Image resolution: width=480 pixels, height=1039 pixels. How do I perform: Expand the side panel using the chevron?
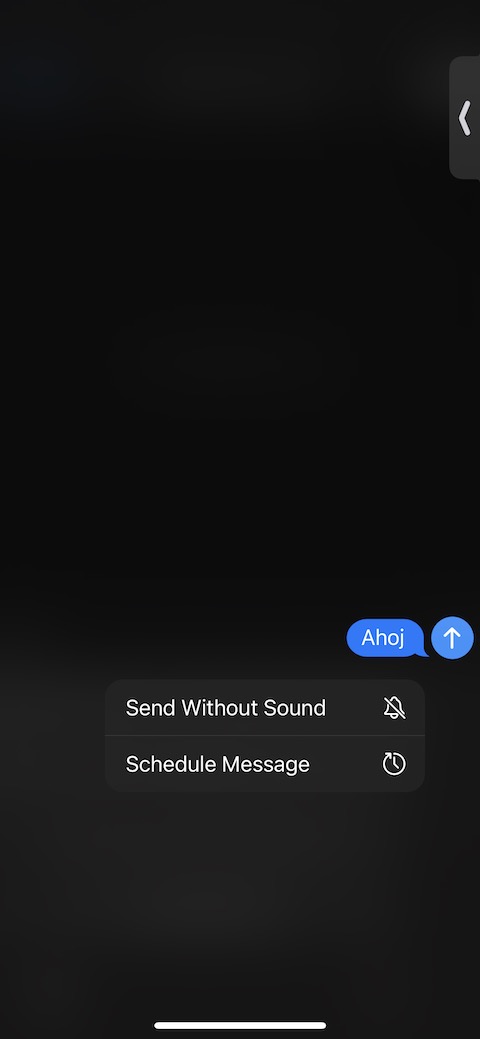465,118
